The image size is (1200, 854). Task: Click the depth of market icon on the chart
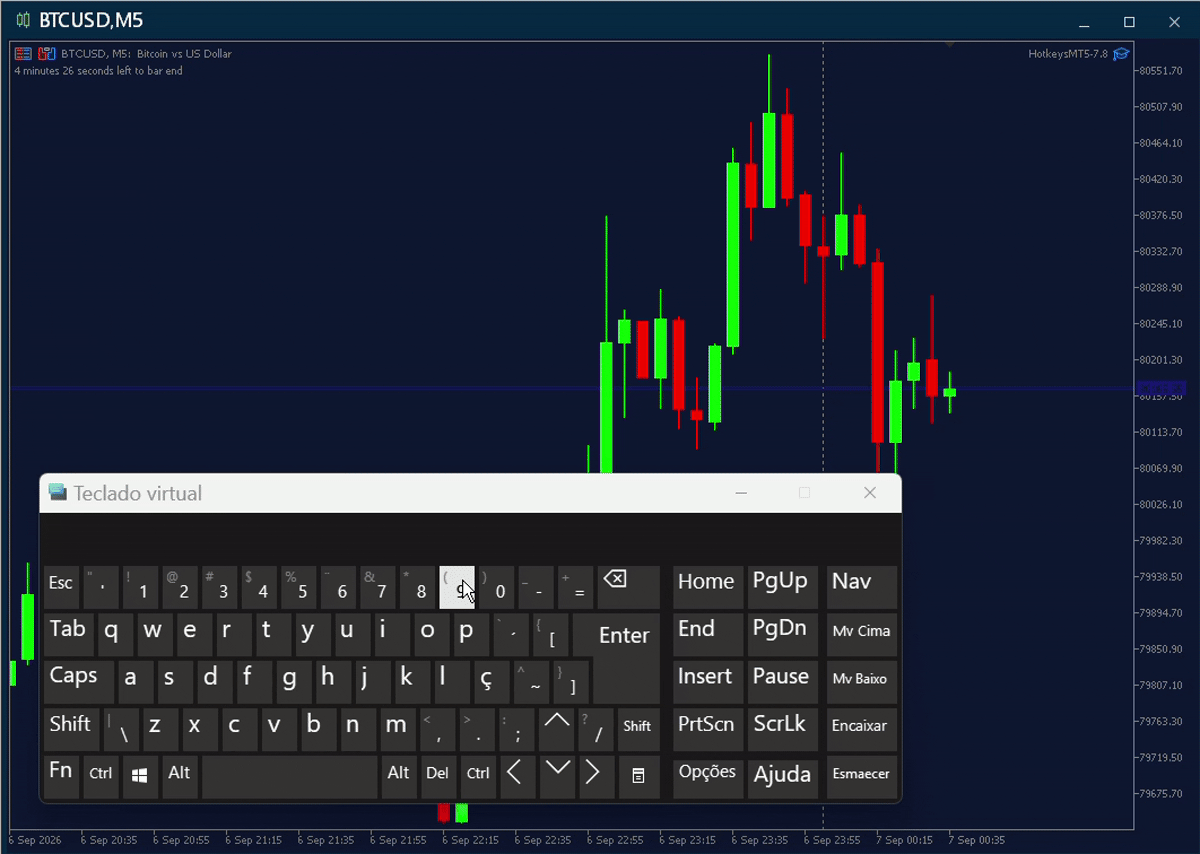(x=46, y=54)
